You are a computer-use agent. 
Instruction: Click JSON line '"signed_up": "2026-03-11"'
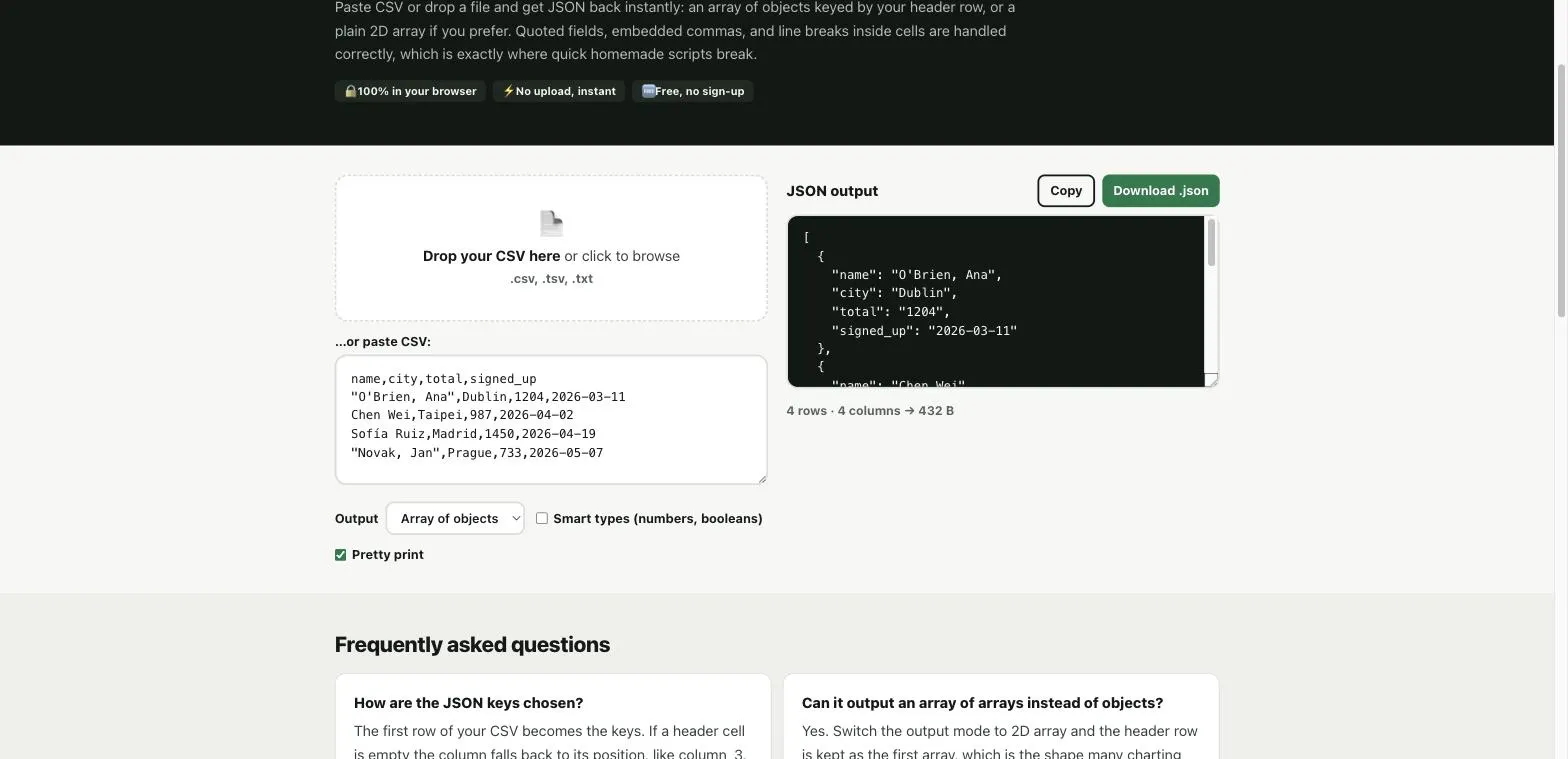[x=924, y=330]
